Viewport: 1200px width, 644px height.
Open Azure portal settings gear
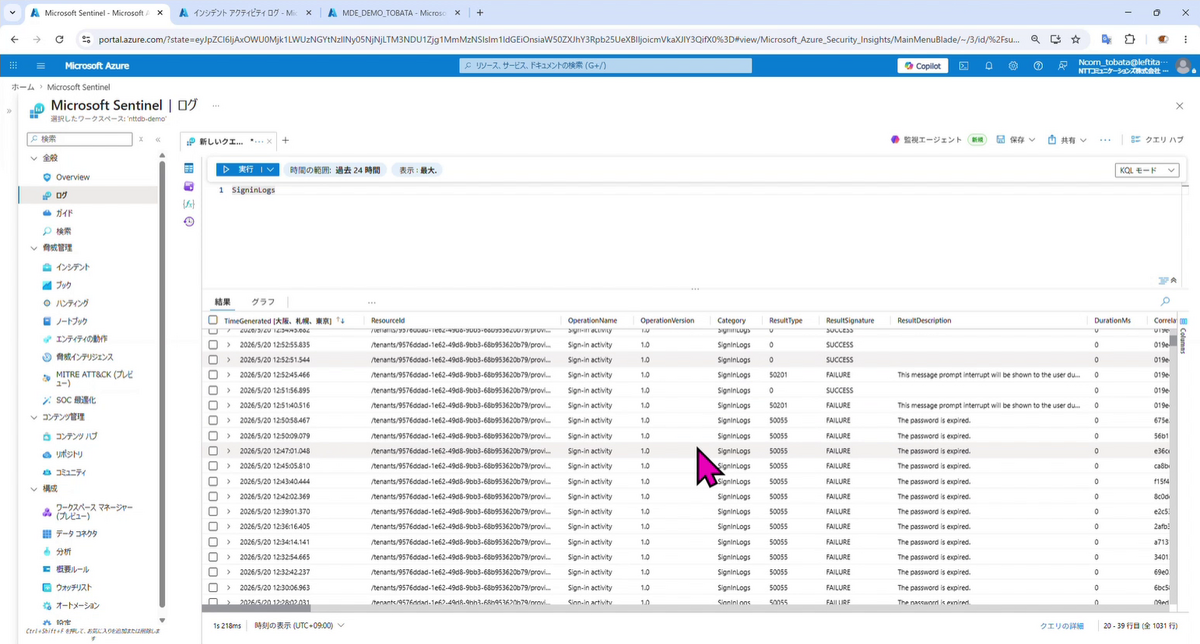(x=1013, y=66)
